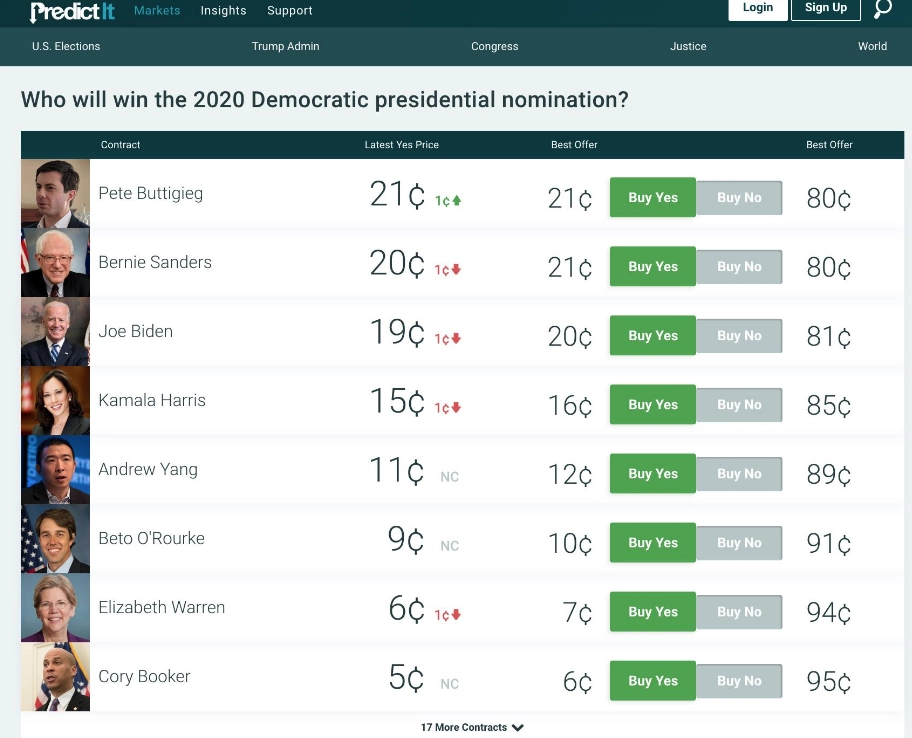Buy Yes on Kamala Harris

click(653, 404)
